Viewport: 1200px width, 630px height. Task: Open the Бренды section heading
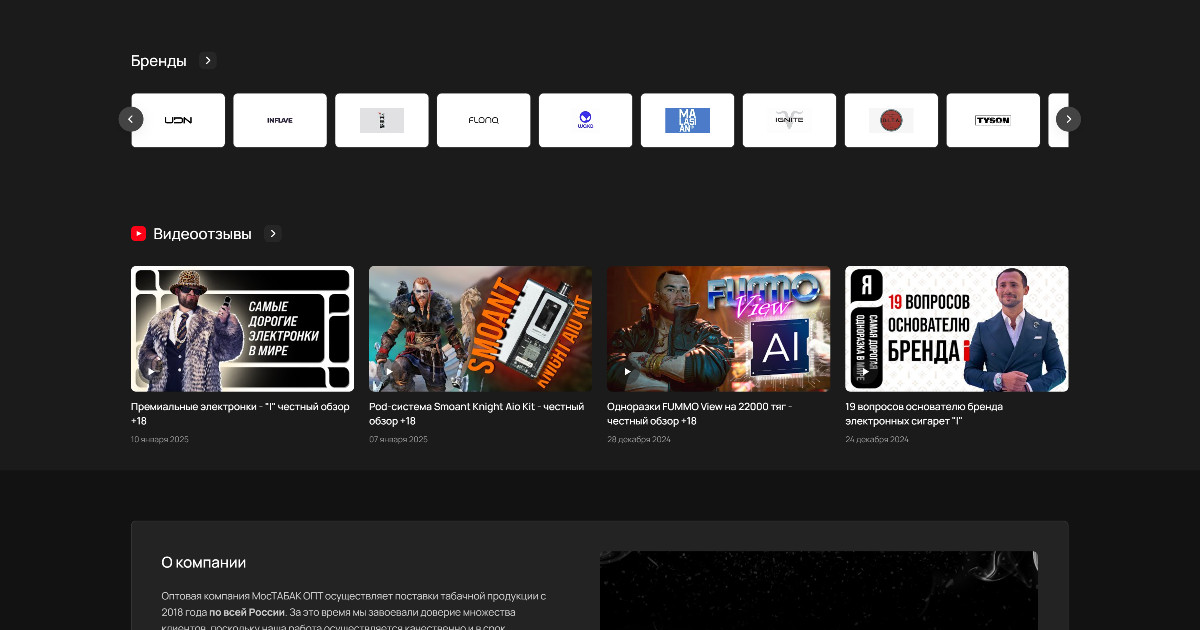tap(159, 61)
